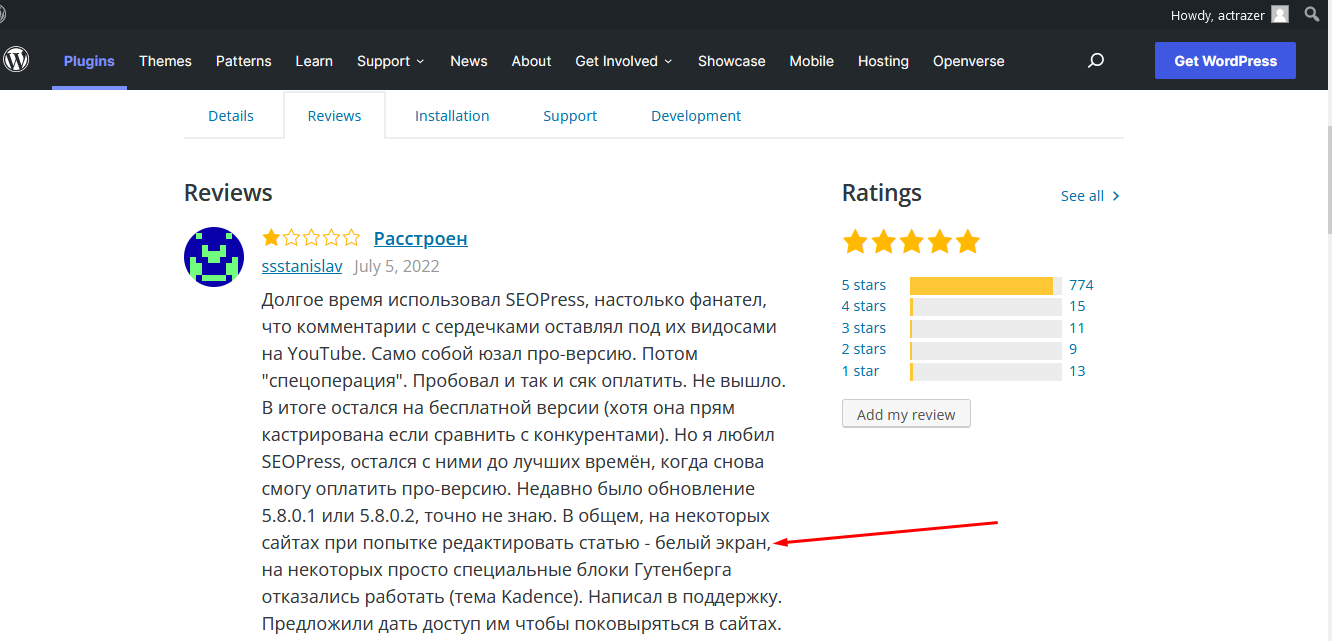Open the About menu item
The height and width of the screenshot is (641, 1332).
pyautogui.click(x=531, y=61)
